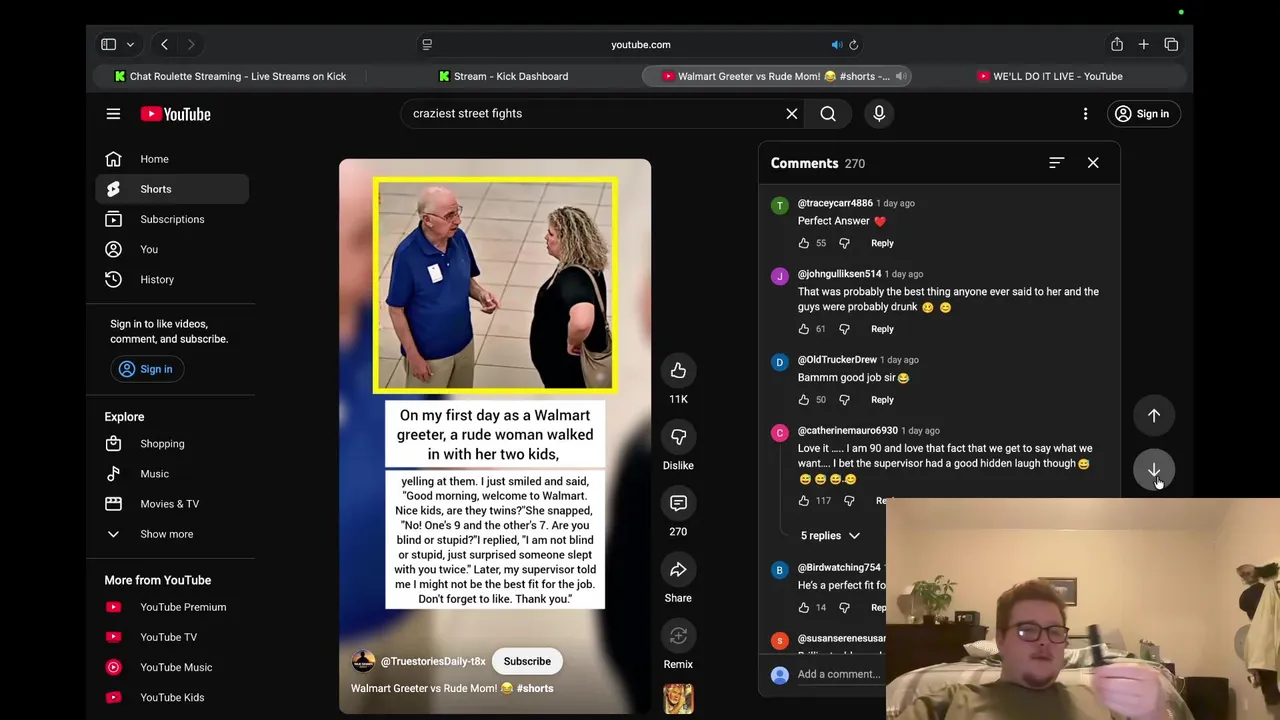Open @TruestoriesDaily-t8x channel name
Viewport: 1280px width, 720px height.
[x=433, y=662]
